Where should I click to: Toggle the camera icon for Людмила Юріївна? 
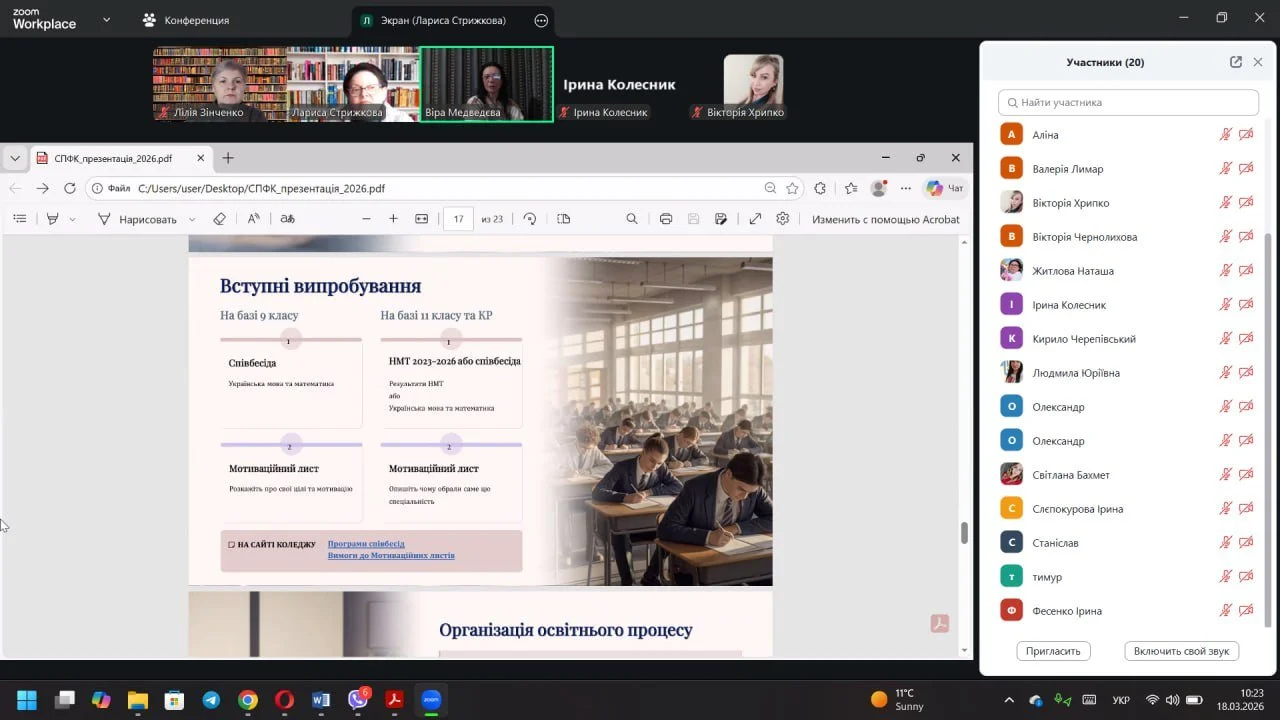tap(1246, 373)
